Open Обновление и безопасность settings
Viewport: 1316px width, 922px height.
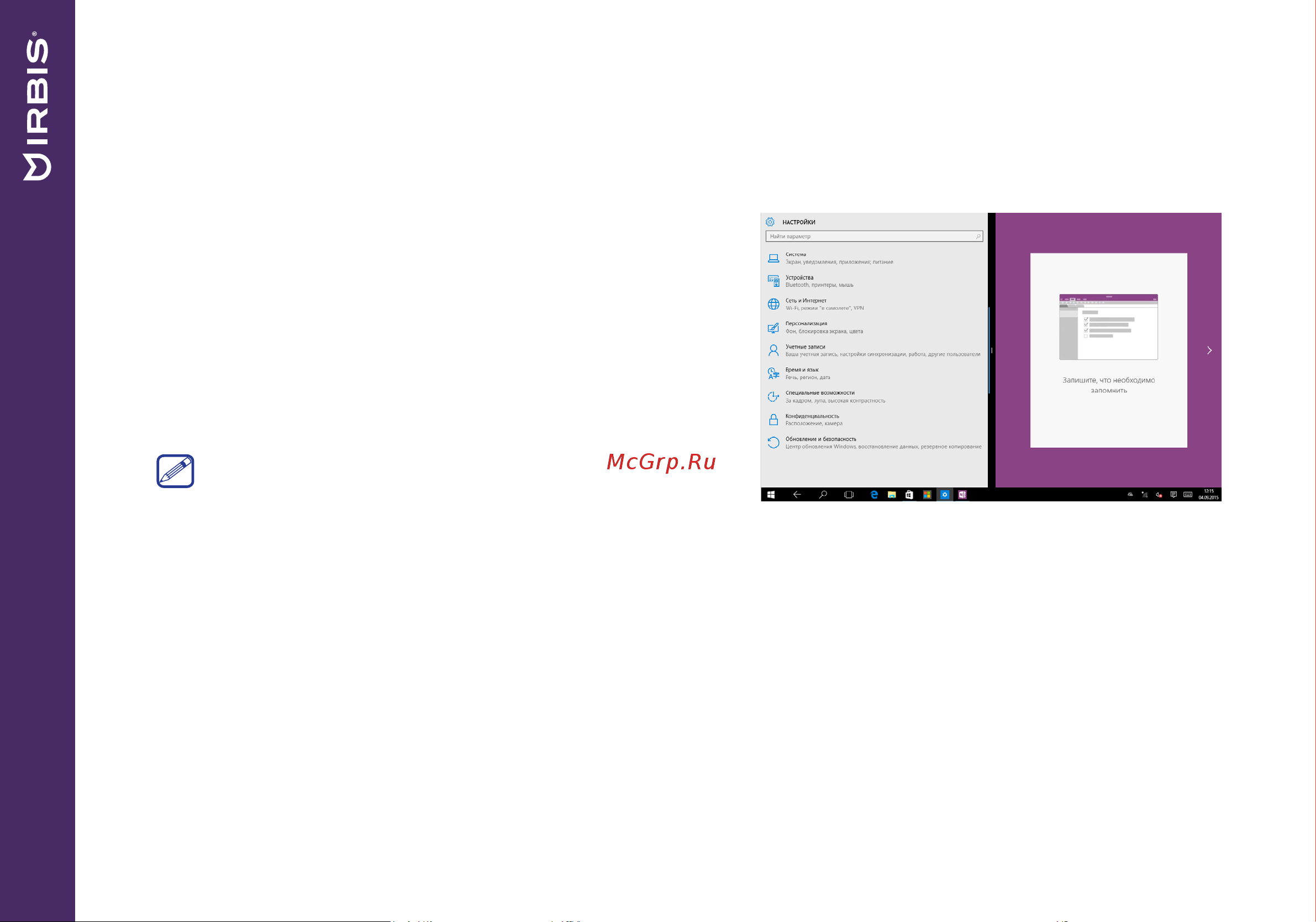point(875,443)
